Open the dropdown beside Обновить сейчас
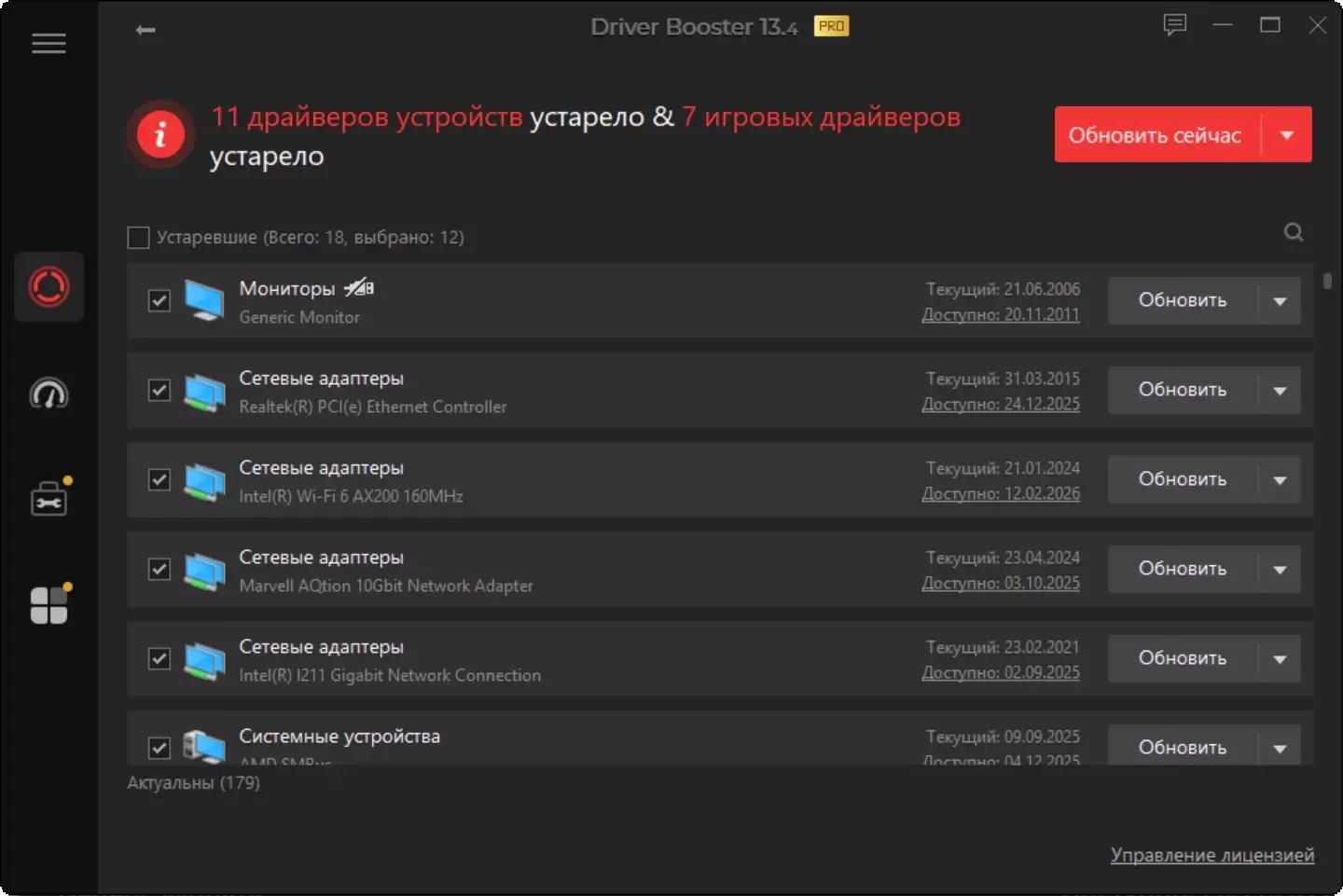This screenshot has height=896, width=1343. click(1287, 135)
